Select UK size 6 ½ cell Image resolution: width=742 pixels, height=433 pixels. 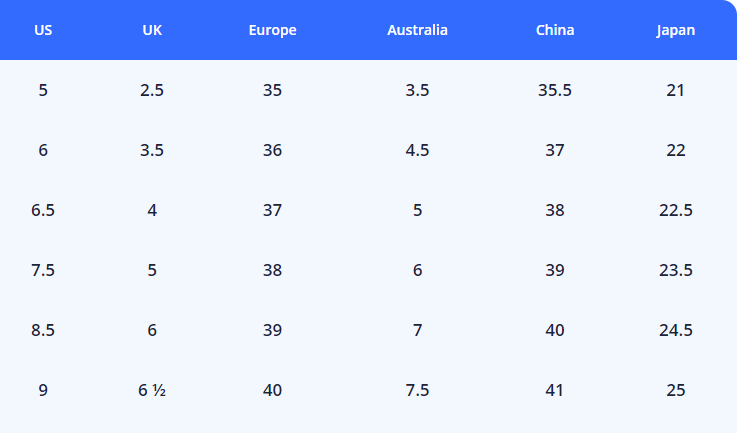click(x=152, y=390)
